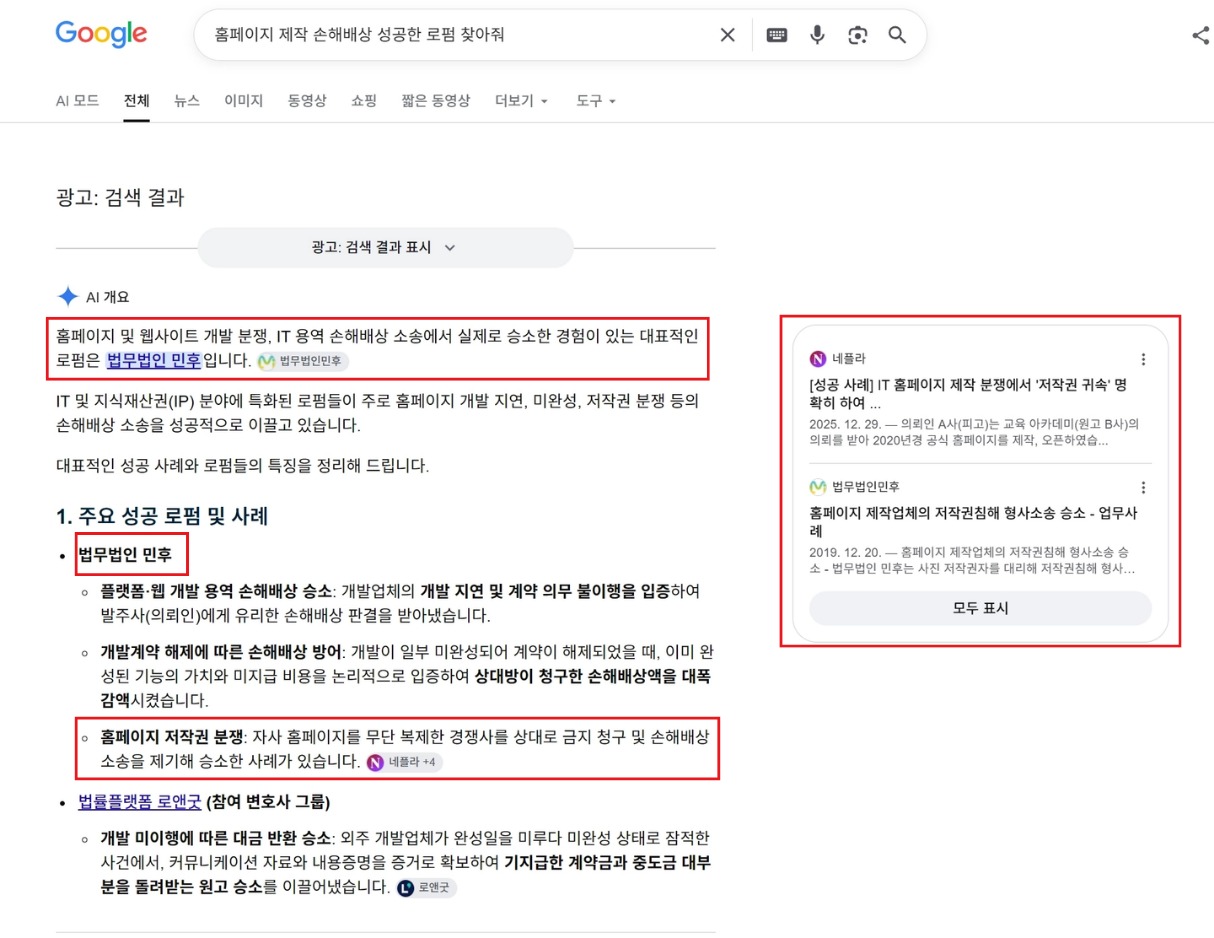
Task: Click the AI 개요 sparkle icon
Action: [x=68, y=297]
